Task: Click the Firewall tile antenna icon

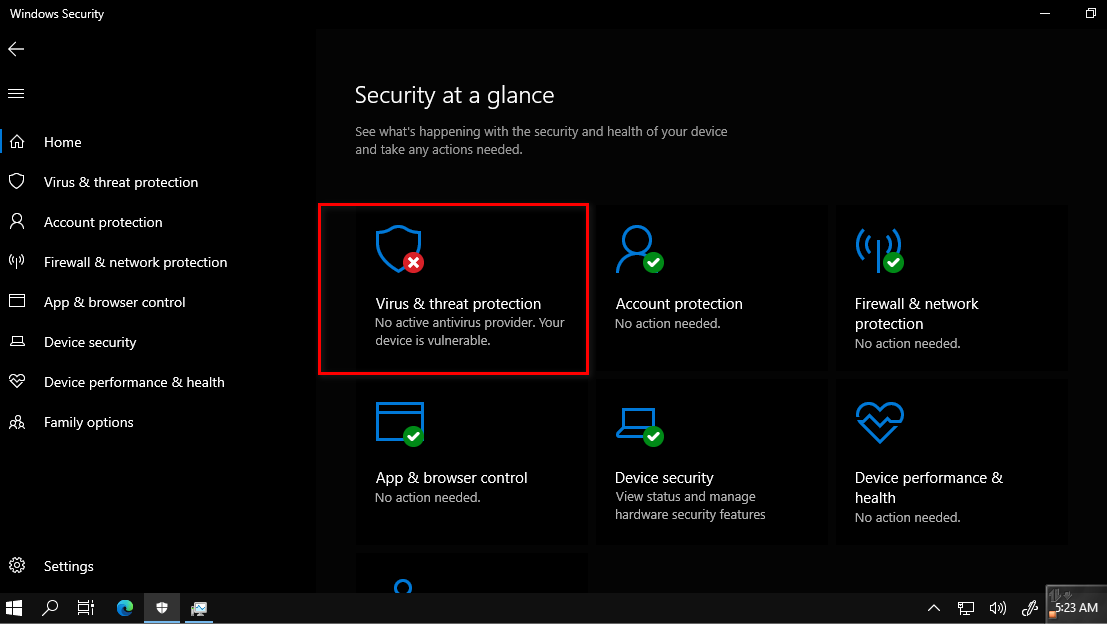Action: coord(879,249)
